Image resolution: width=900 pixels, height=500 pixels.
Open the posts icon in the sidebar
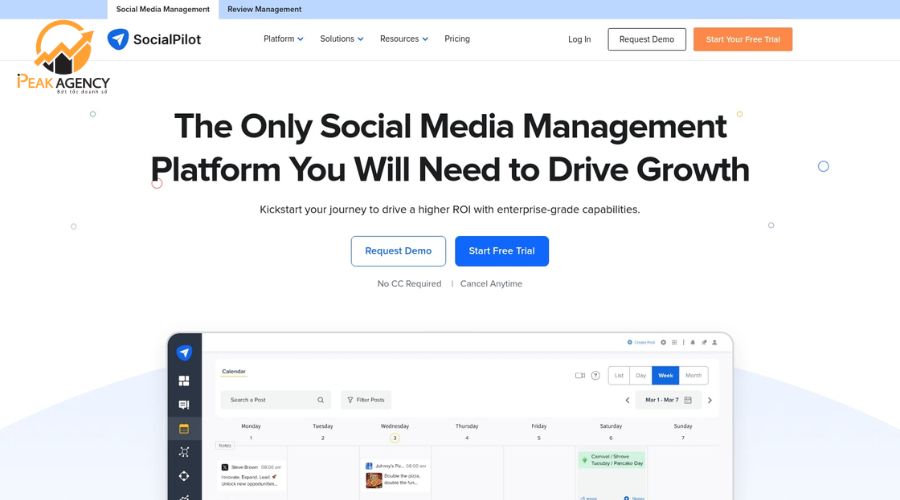[x=184, y=405]
